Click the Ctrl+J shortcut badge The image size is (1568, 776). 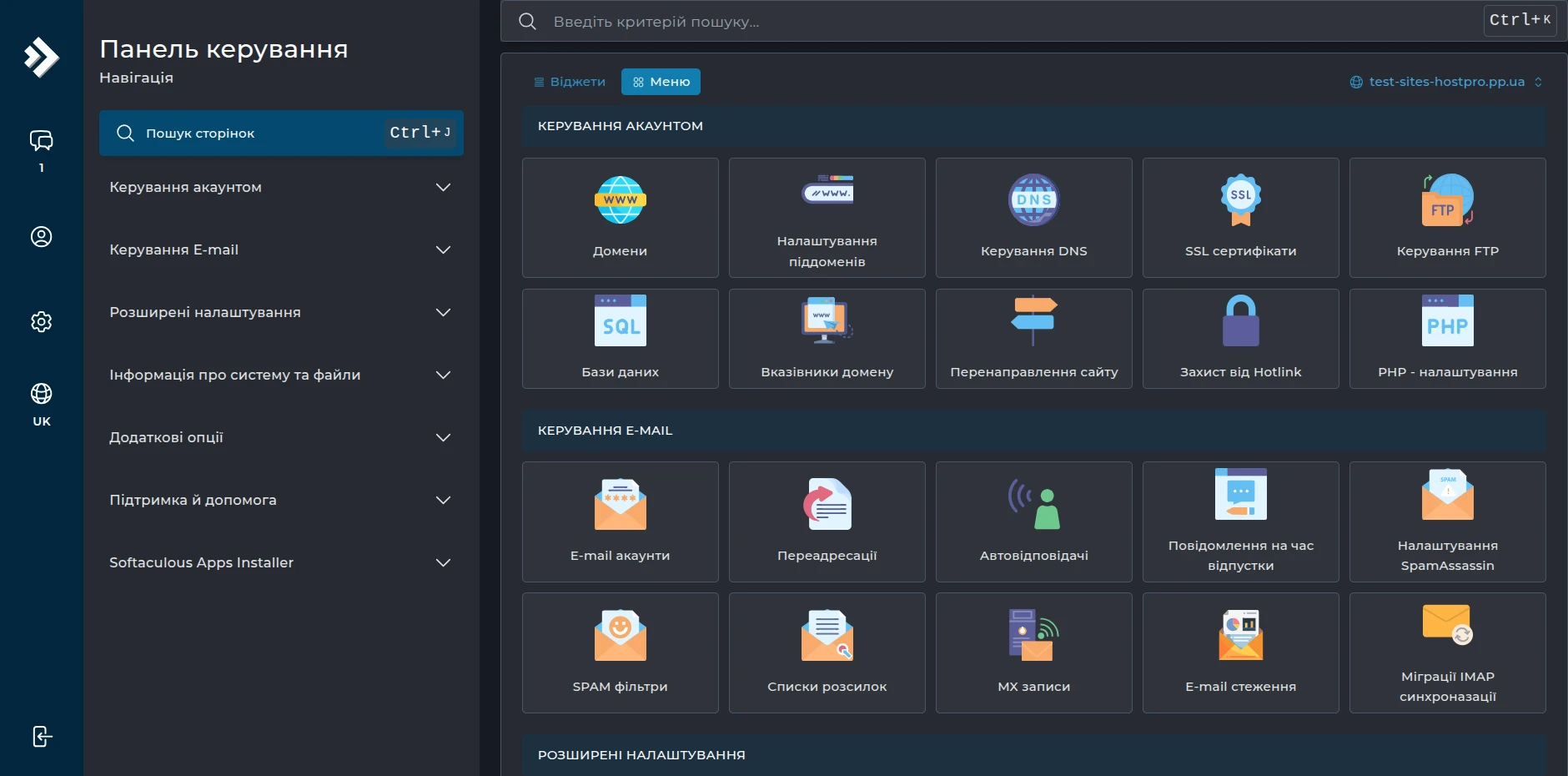click(420, 133)
